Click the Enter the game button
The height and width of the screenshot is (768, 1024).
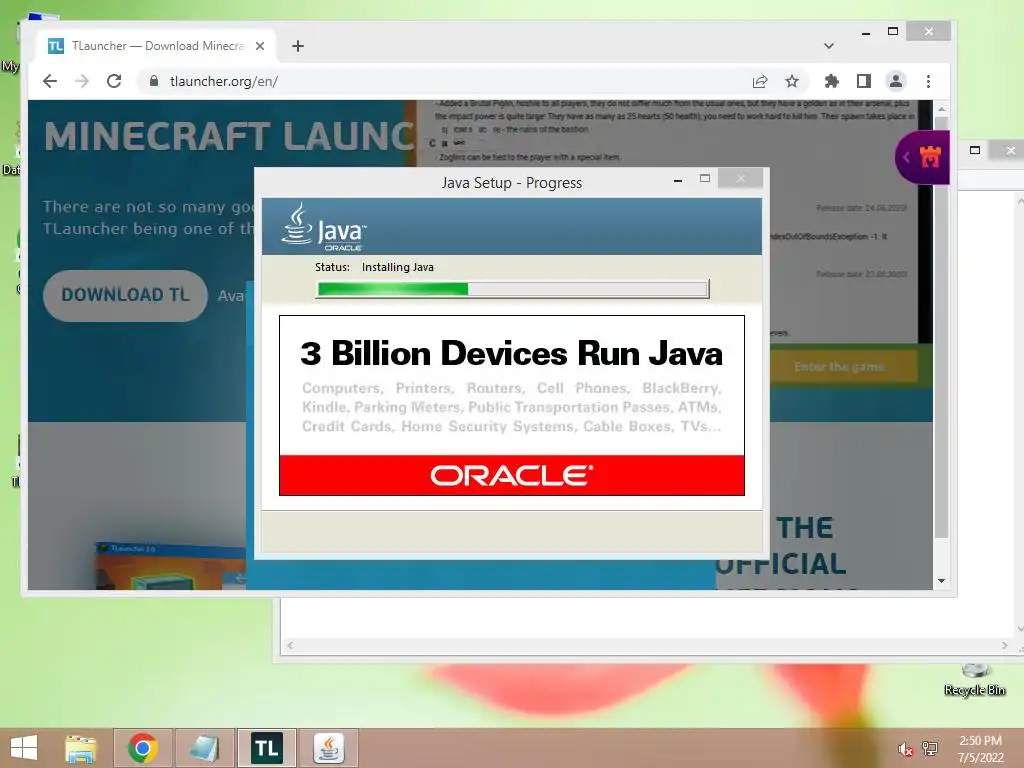pyautogui.click(x=839, y=367)
